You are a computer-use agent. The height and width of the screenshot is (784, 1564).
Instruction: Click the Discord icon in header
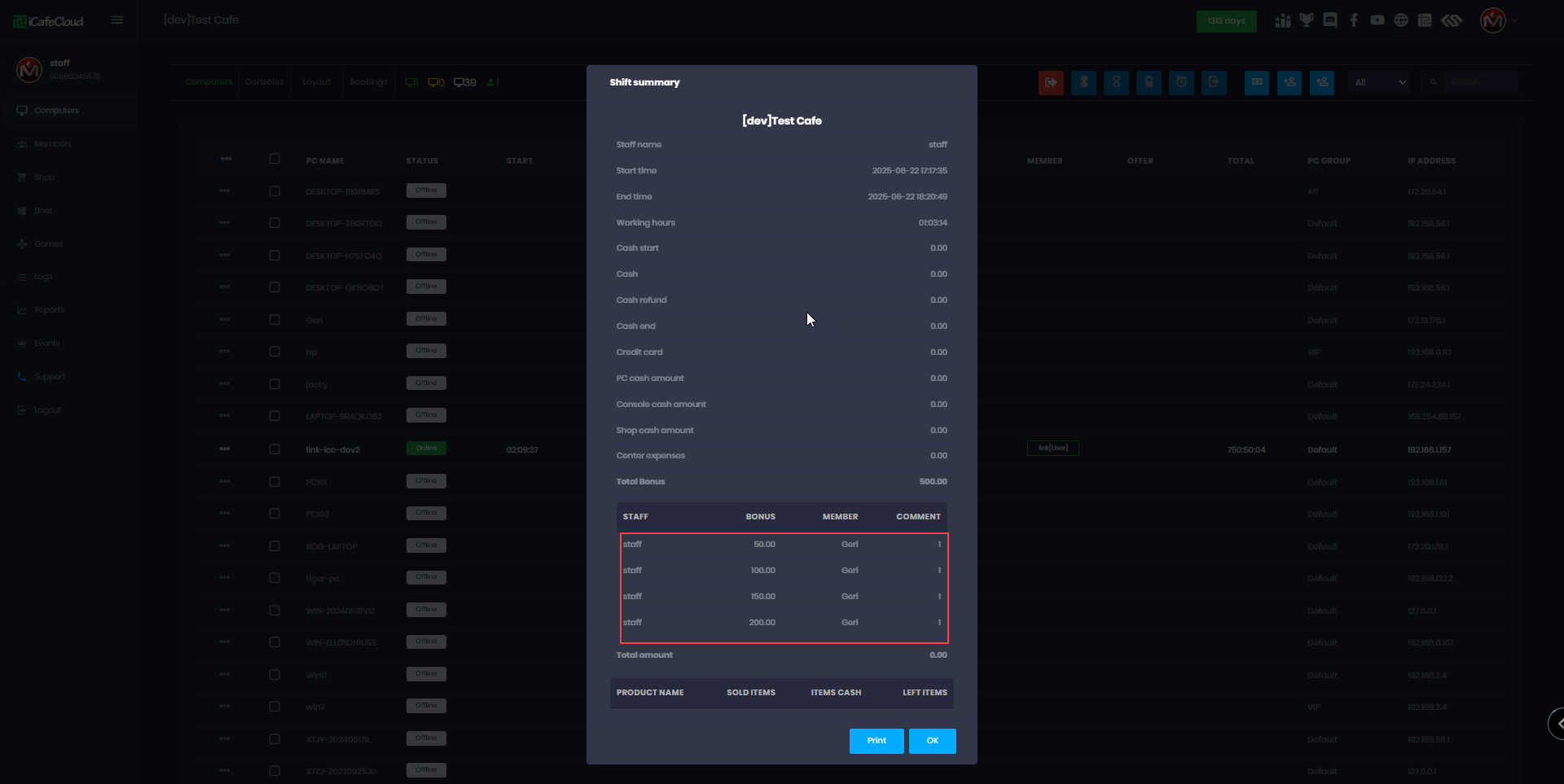pyautogui.click(x=1330, y=20)
